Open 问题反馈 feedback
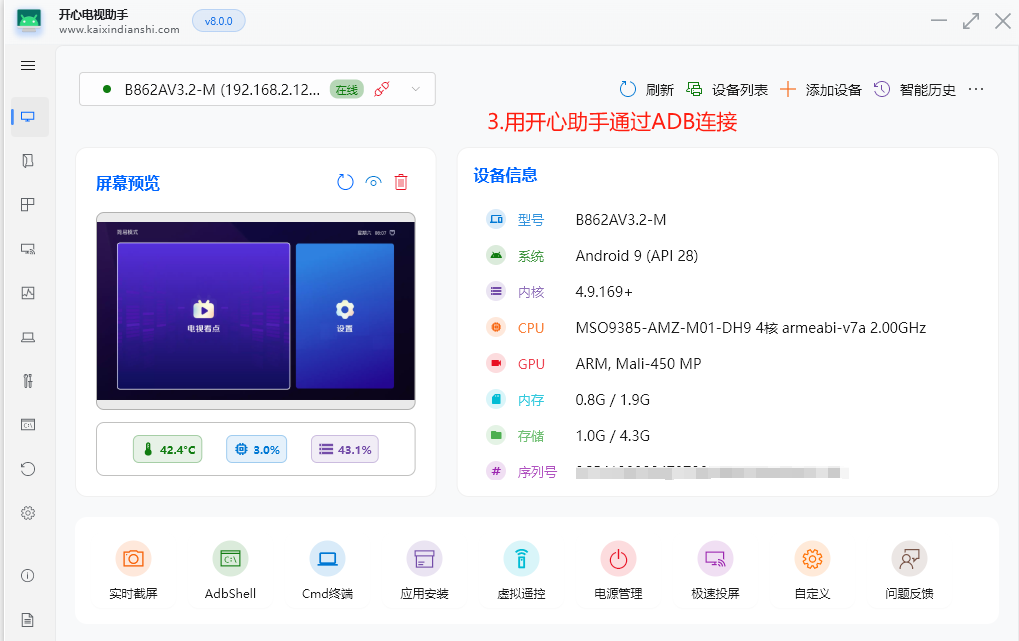 (x=909, y=571)
